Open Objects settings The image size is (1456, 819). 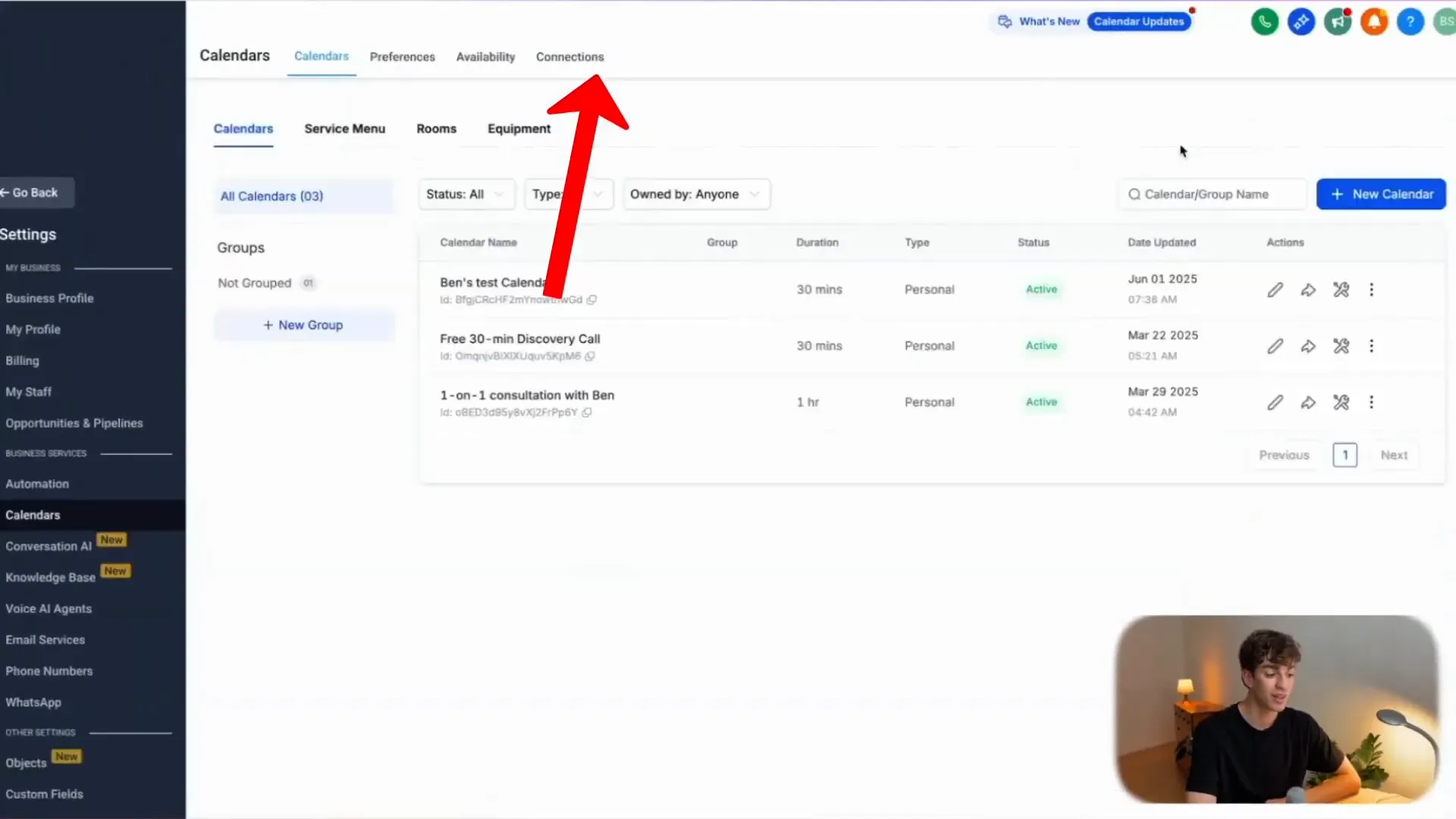(x=26, y=763)
